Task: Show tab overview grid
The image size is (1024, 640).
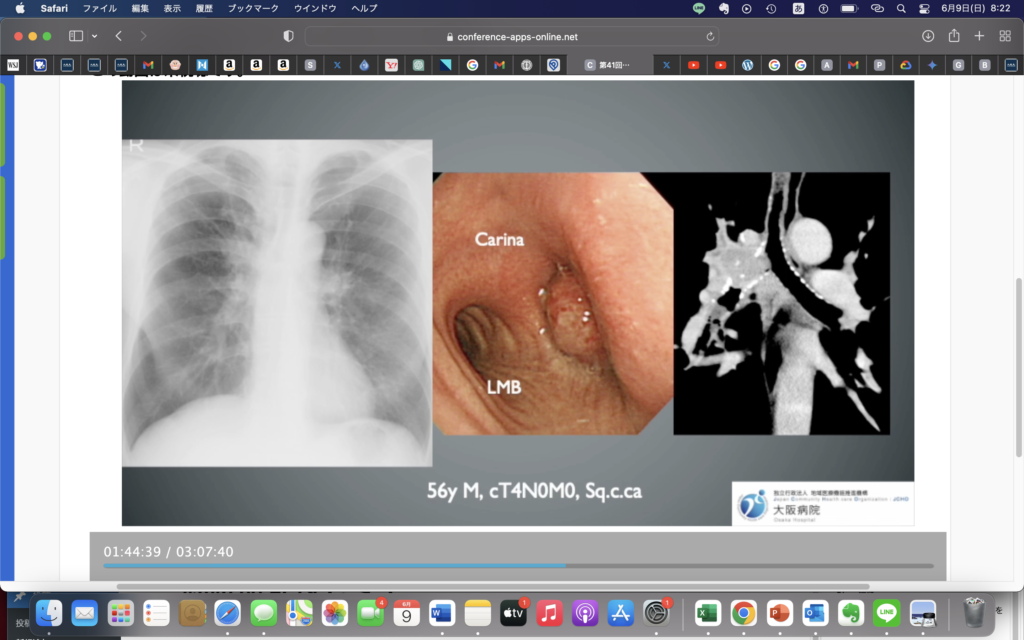Action: [x=1005, y=36]
